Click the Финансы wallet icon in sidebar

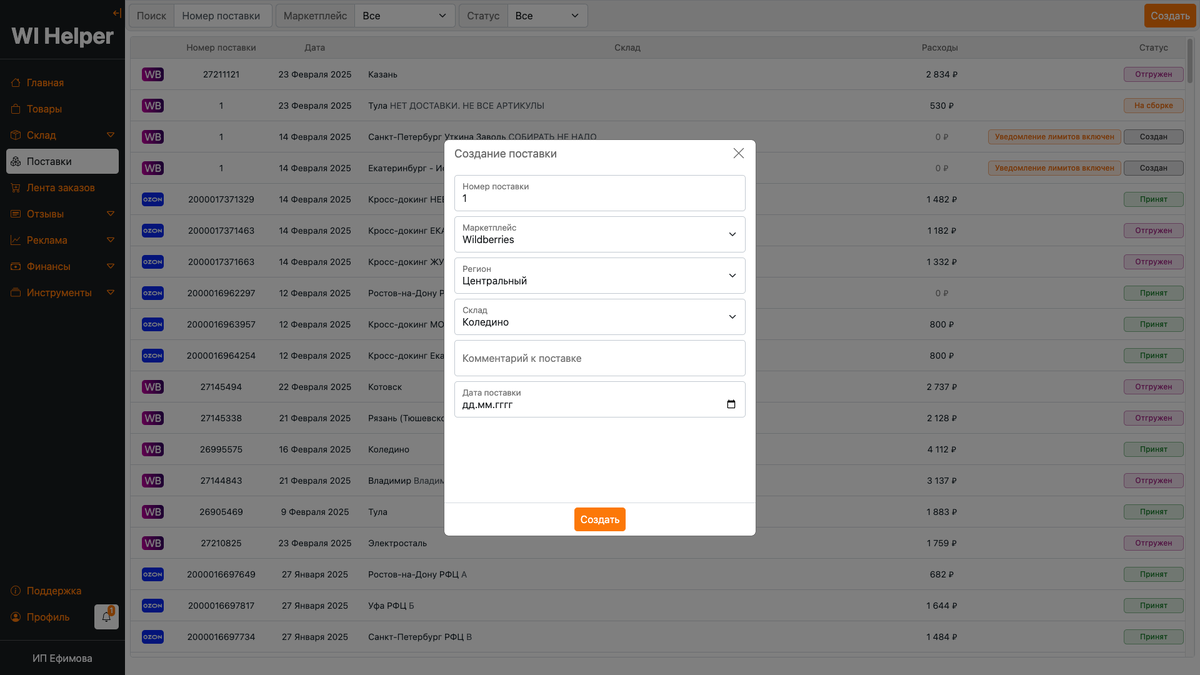(15, 267)
